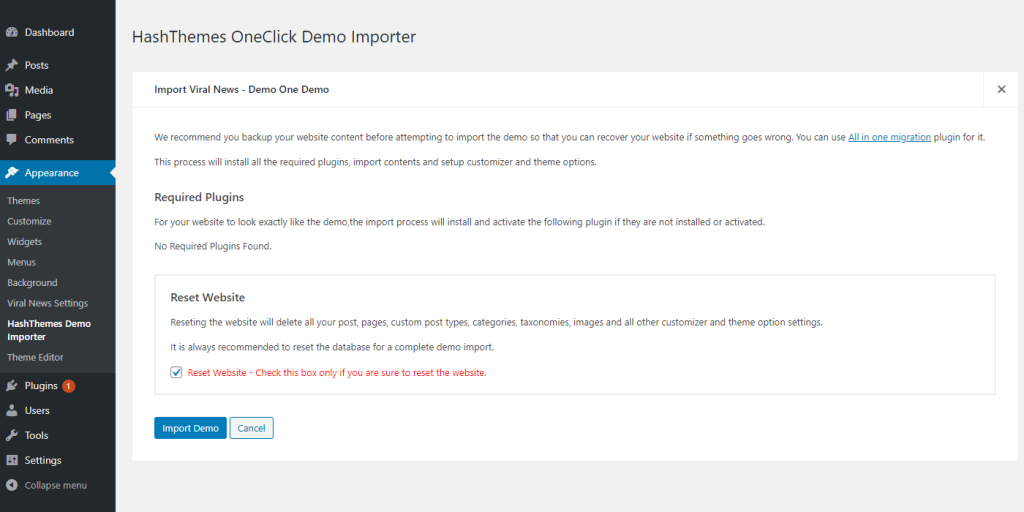Click the Appearance paintbrush icon
Viewport: 1024px width, 512px height.
point(12,173)
